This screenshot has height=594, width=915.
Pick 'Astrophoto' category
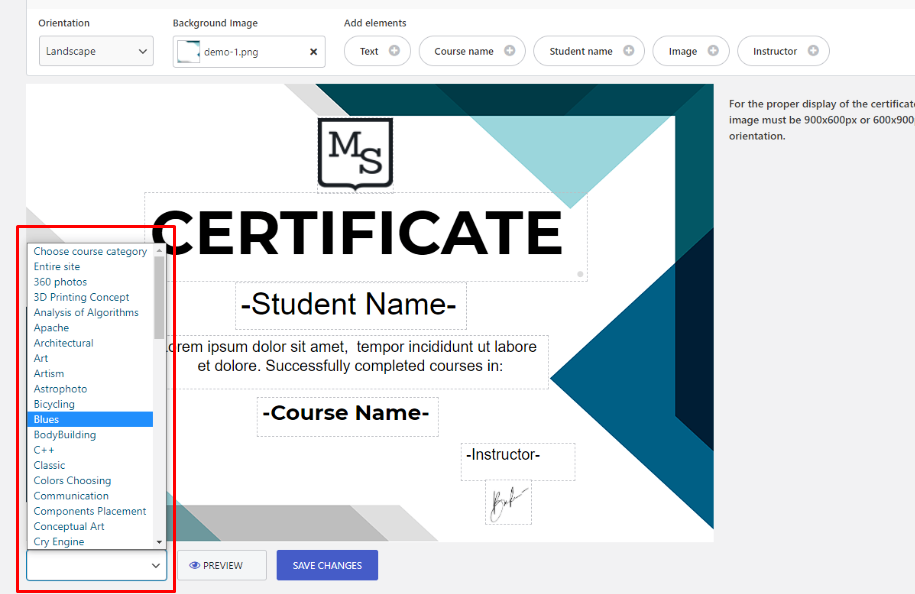pos(90,389)
